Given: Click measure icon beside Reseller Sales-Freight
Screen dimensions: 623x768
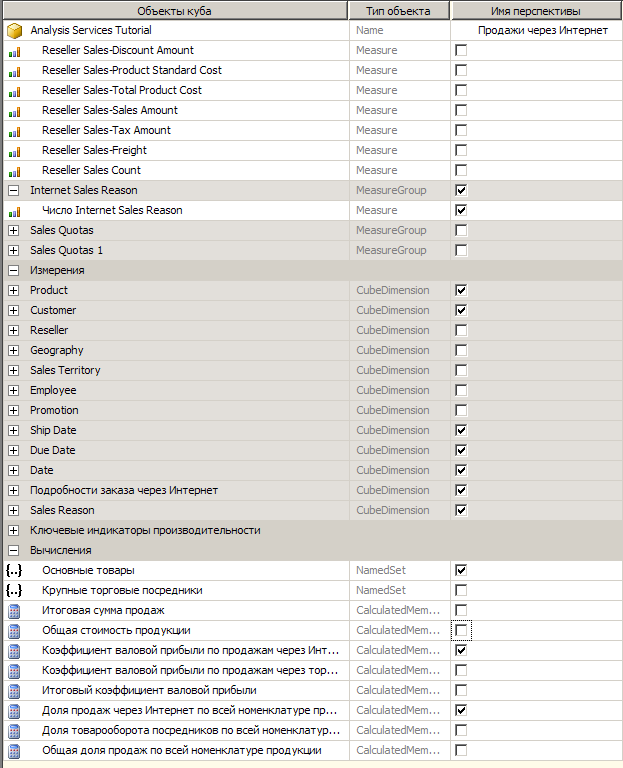Looking at the screenshot, I should (x=15, y=151).
